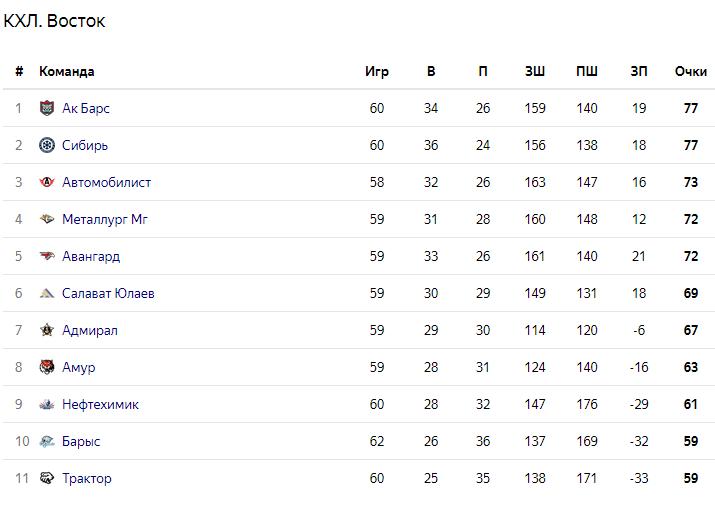Go to the Нефтехимик team link
715x513 pixels.
click(x=100, y=404)
